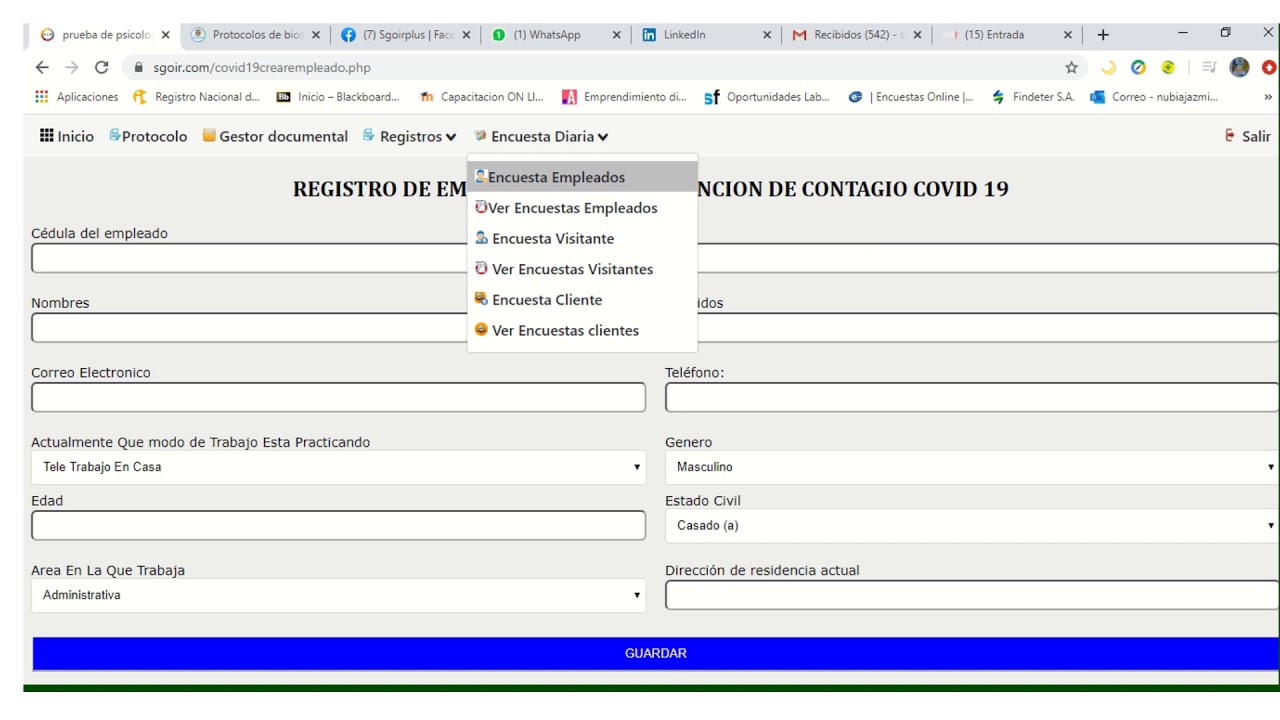Viewport: 1280px width, 720px height.
Task: Switch to the WhatsApp tab
Action: 554,34
